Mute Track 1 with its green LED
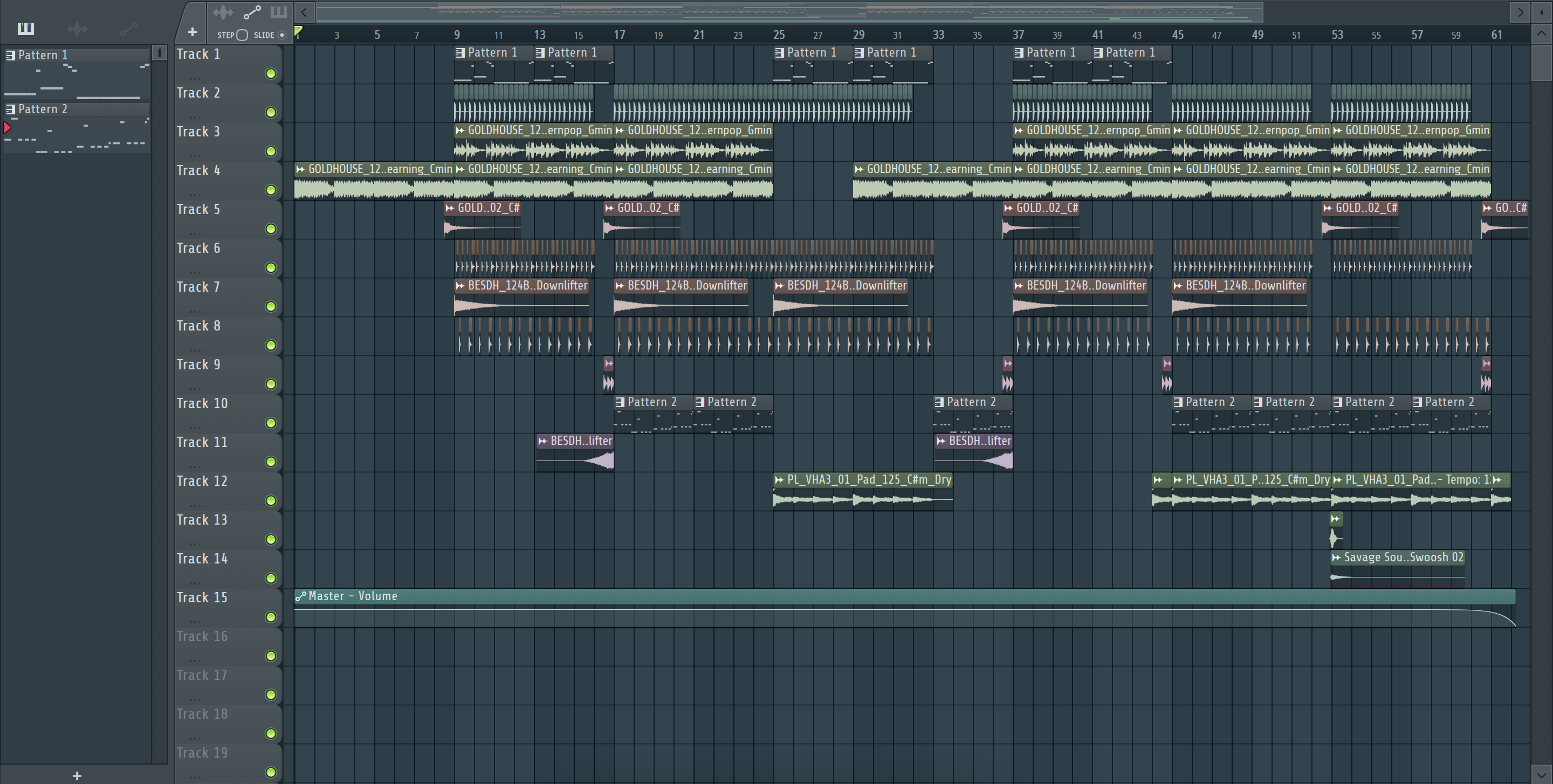This screenshot has width=1553, height=784. (271, 73)
